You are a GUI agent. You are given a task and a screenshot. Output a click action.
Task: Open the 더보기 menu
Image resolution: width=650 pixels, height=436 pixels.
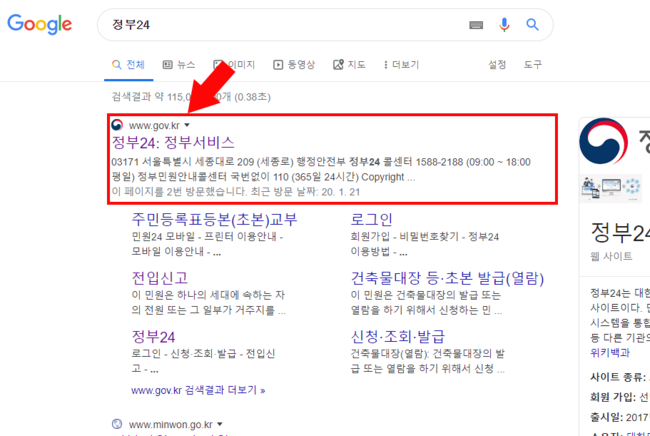401,65
